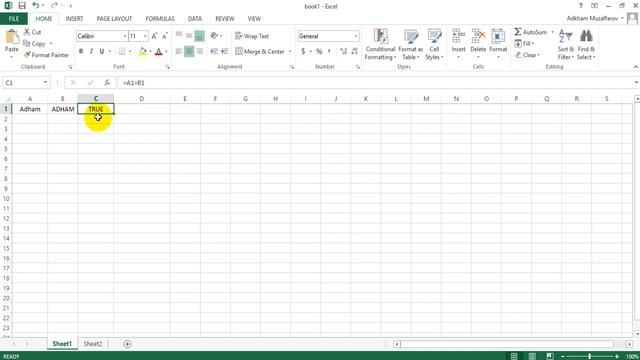Switch to the INSERT ribbon tab
This screenshot has width=640, height=360.
[x=74, y=19]
